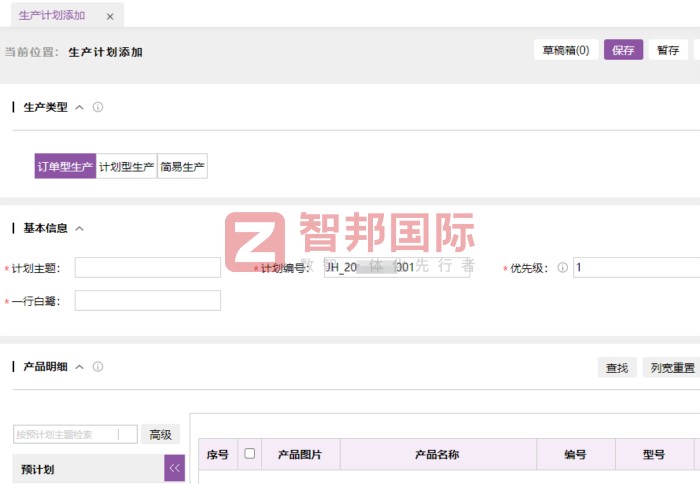Click info icon beside 生产类型 heading
The height and width of the screenshot is (484, 700).
click(98, 107)
